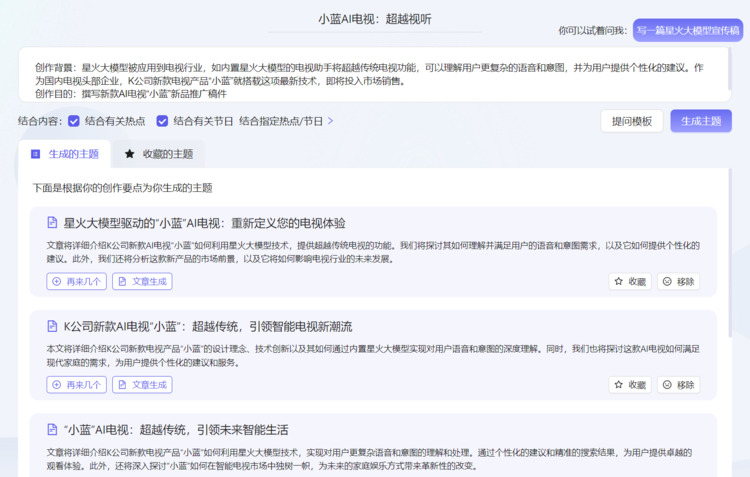Switch to the 生成的主题 tab
Image resolution: width=750 pixels, height=477 pixels.
point(65,154)
